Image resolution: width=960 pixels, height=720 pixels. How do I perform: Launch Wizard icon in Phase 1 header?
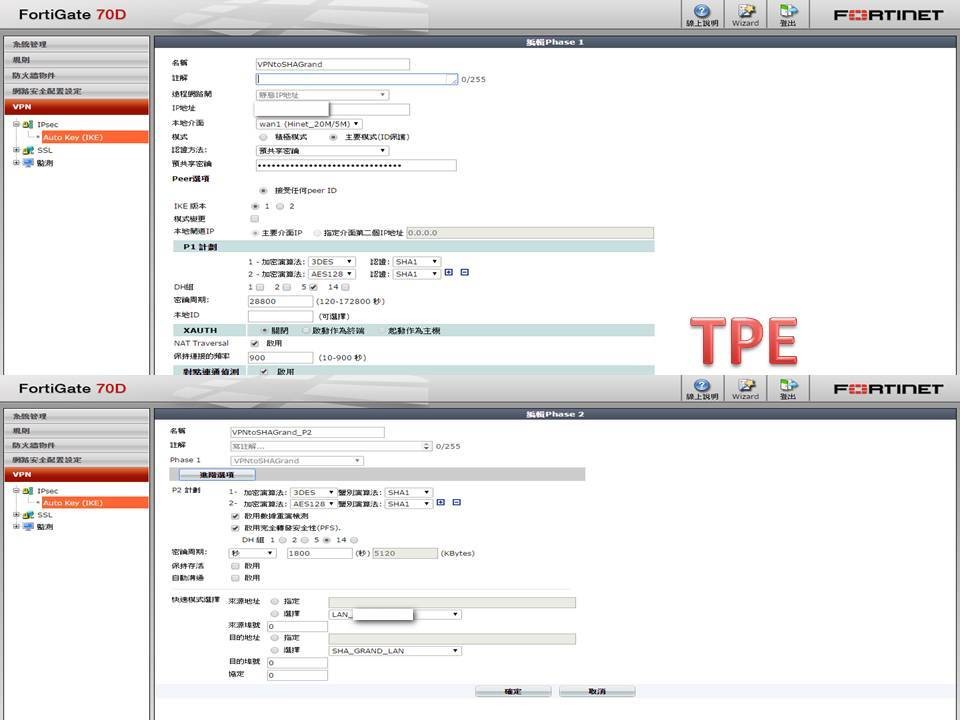pyautogui.click(x=745, y=11)
